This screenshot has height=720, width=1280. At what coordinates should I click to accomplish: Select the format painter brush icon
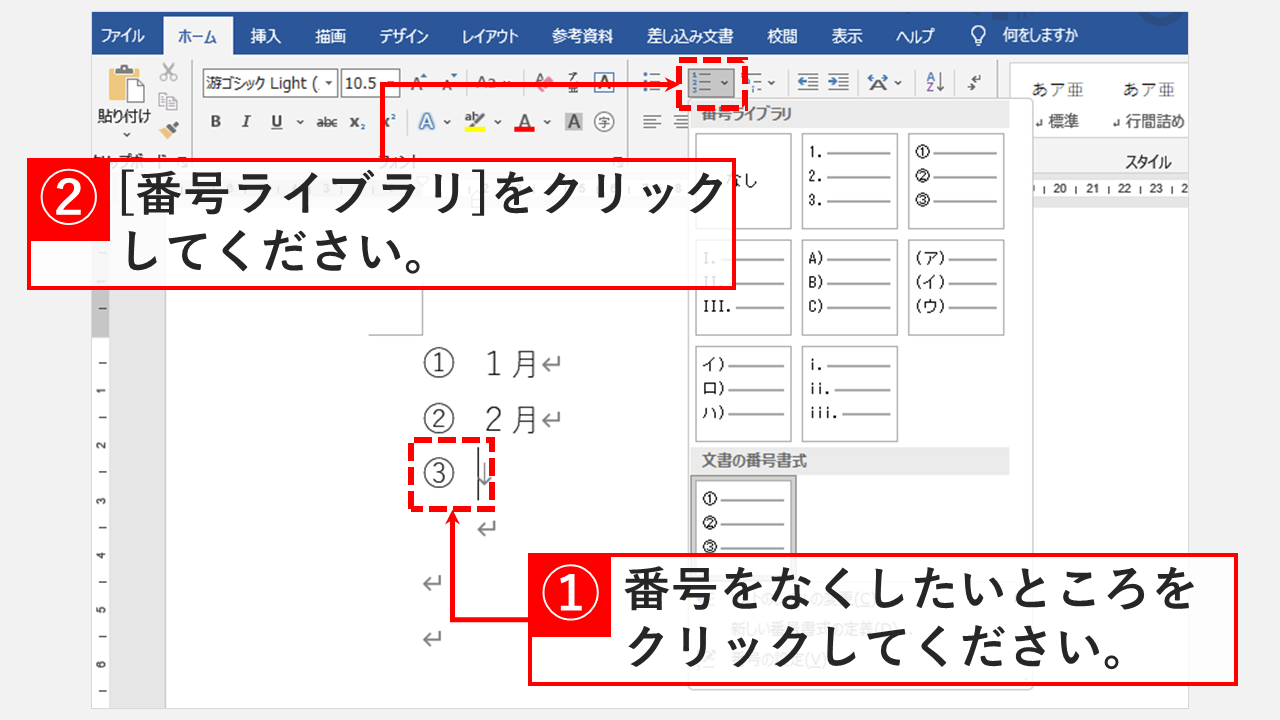(168, 129)
